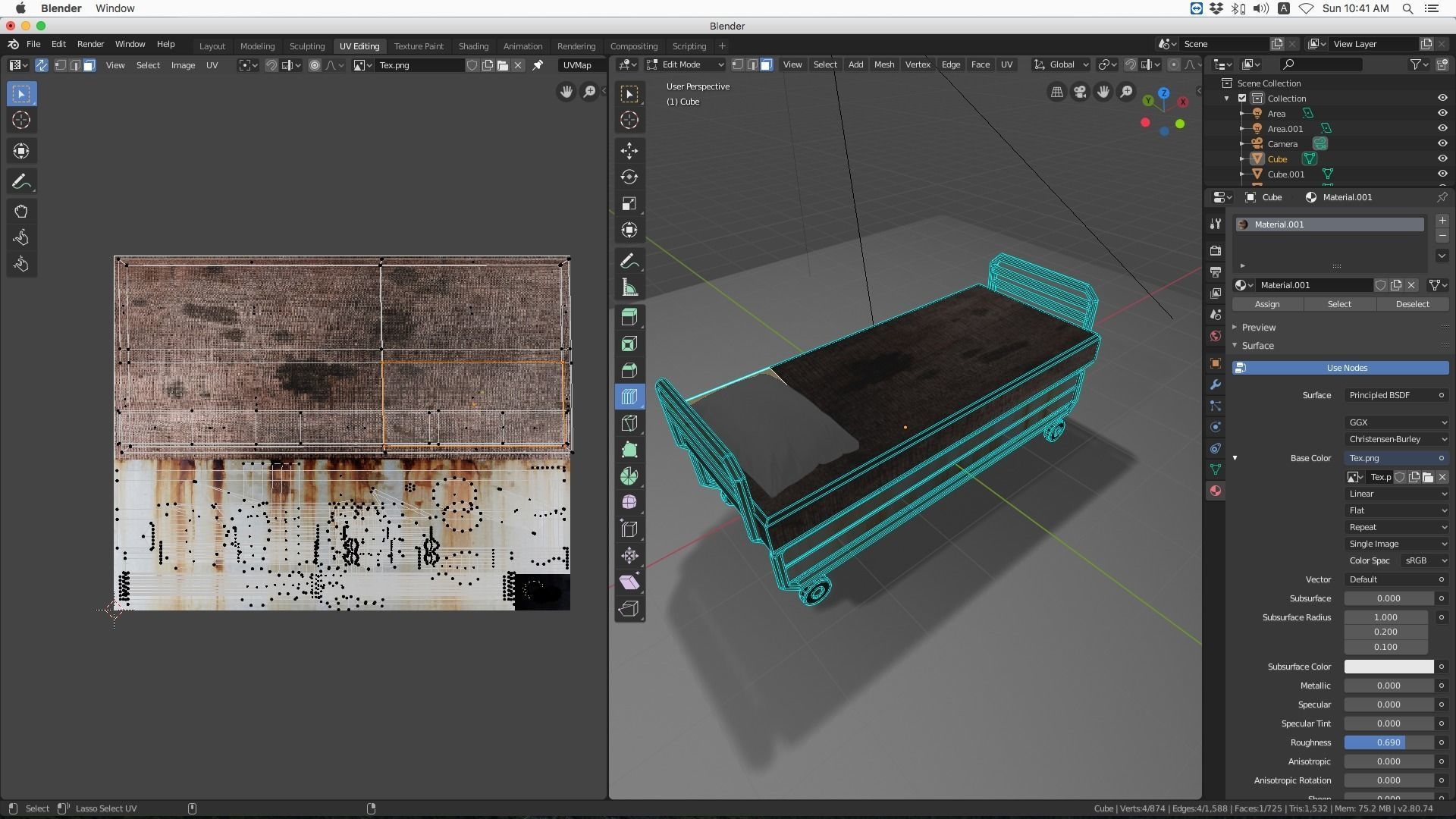Open image file browser for Tex.png
1456x819 pixels.
502,65
